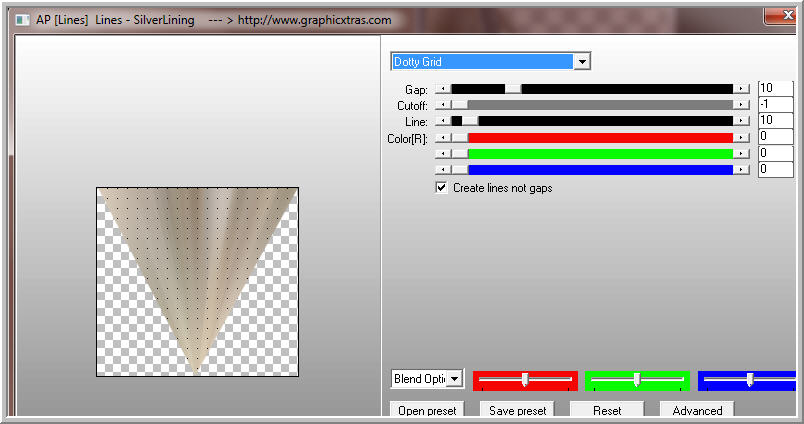Viewport: 804px width, 424px height.
Task: Click the green color value input field
Action: click(776, 153)
